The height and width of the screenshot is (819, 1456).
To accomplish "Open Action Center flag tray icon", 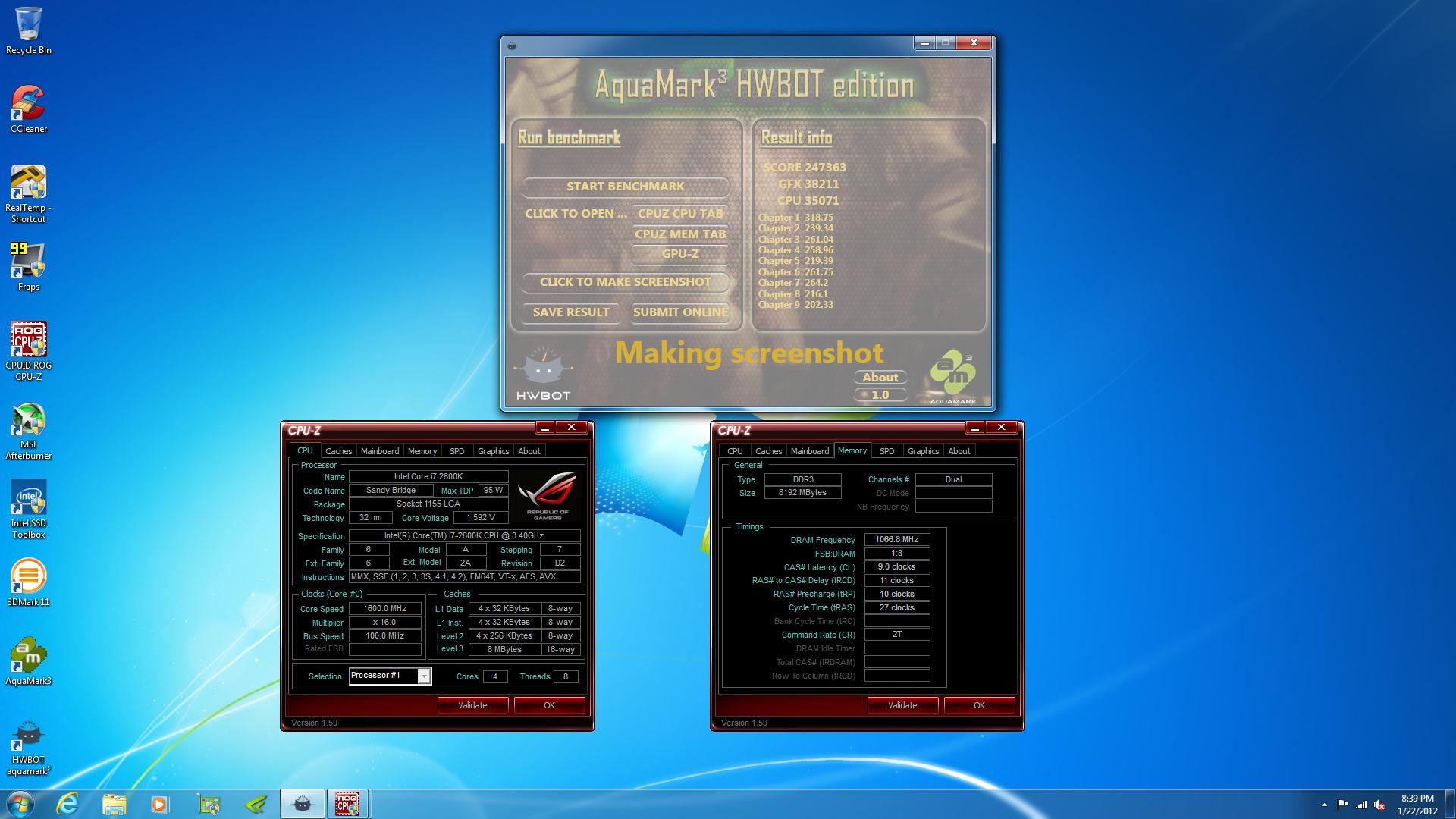I will pyautogui.click(x=1342, y=805).
